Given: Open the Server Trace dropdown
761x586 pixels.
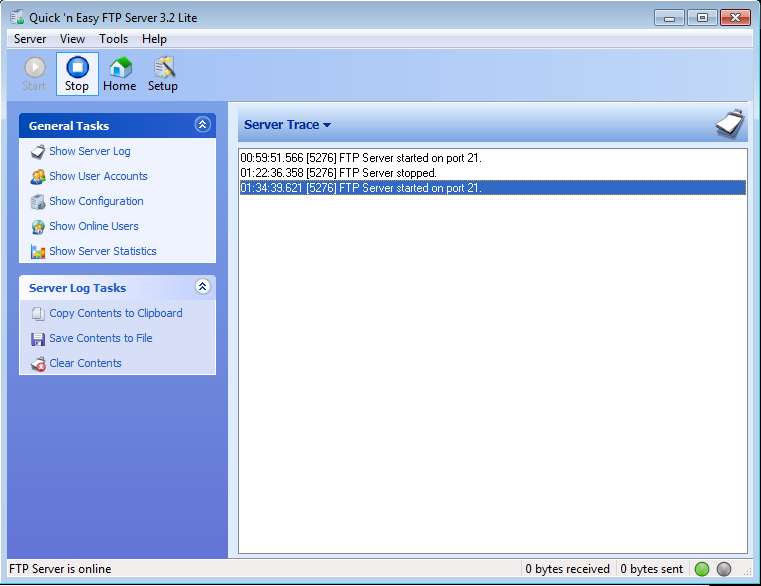Looking at the screenshot, I should tap(287, 125).
